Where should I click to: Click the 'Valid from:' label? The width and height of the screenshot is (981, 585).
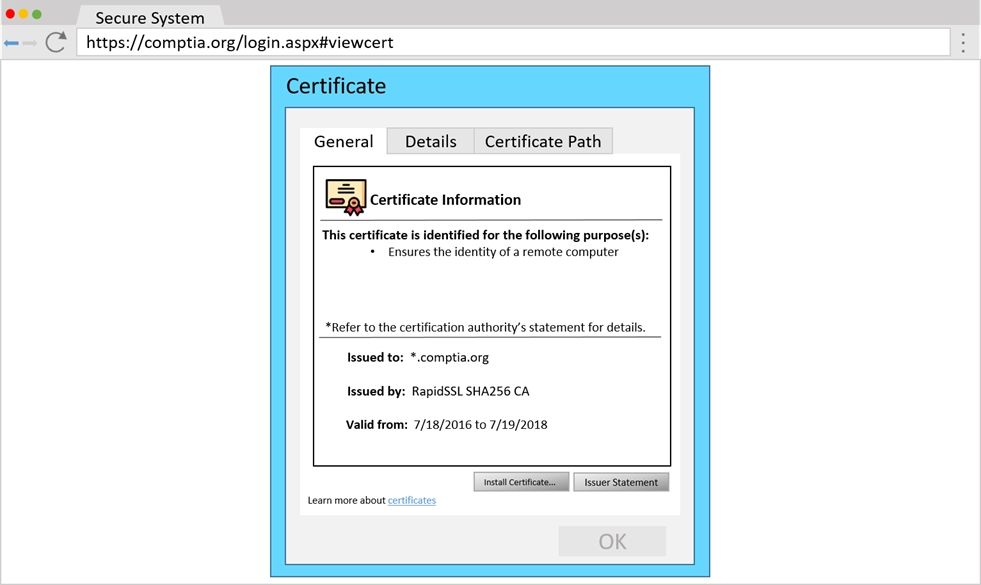(377, 424)
